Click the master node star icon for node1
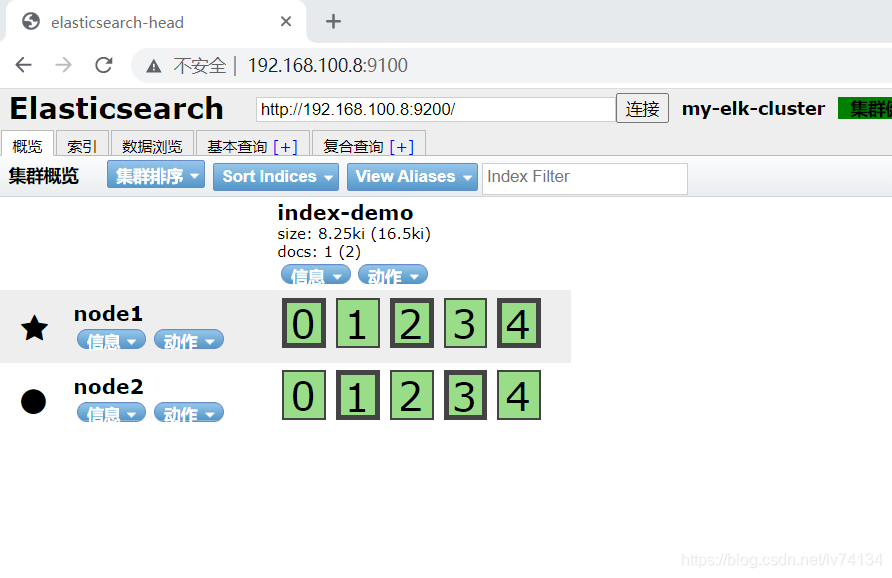892x578 pixels. point(34,328)
